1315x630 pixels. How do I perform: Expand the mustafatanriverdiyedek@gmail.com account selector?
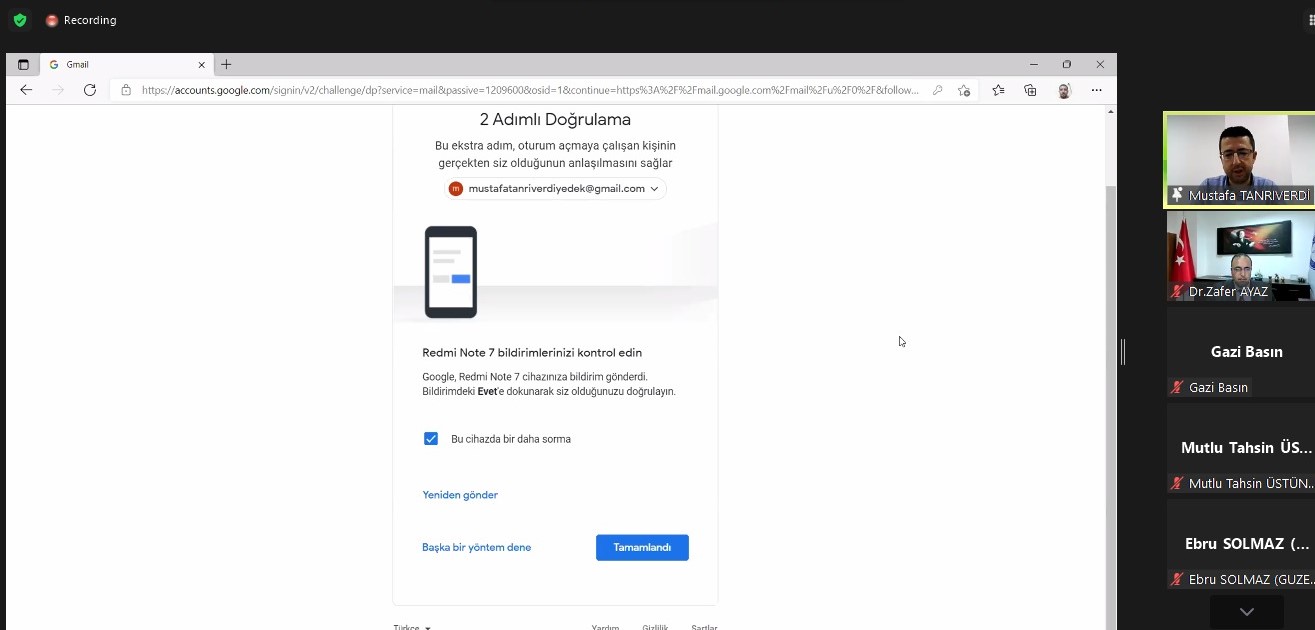point(555,188)
